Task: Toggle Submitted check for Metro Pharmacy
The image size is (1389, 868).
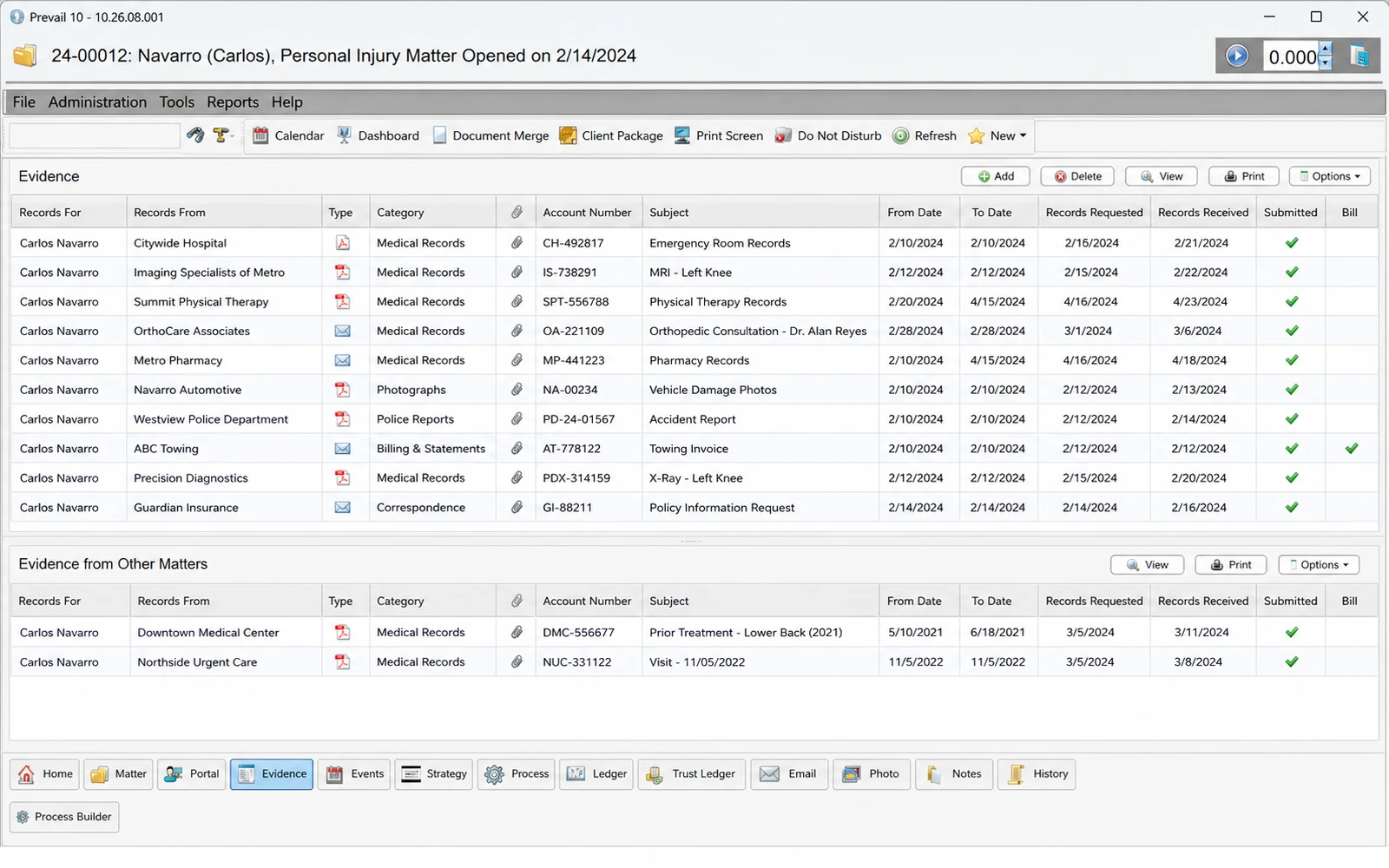Action: (1292, 360)
